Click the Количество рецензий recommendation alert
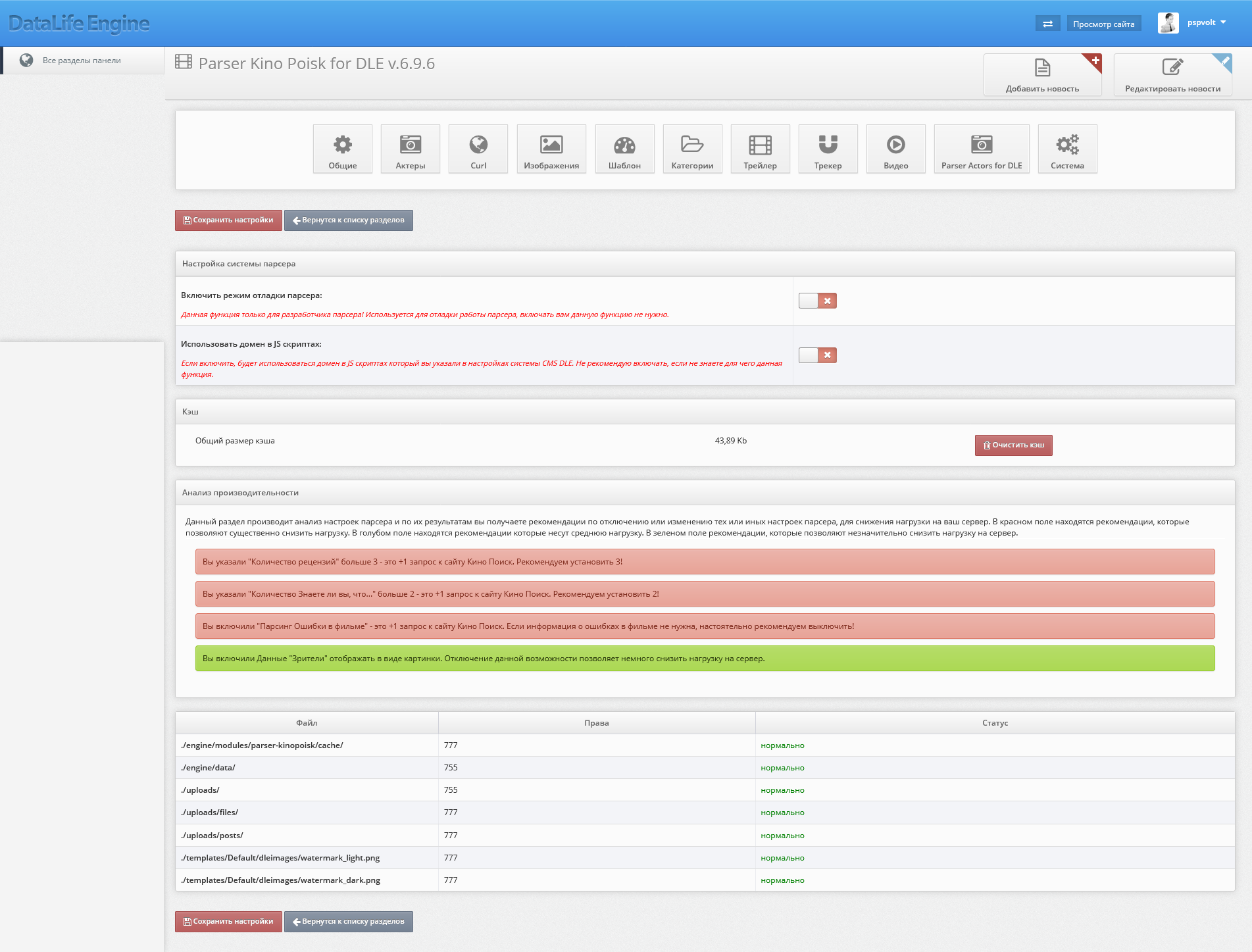Viewport: 1252px width, 952px height. [705, 562]
